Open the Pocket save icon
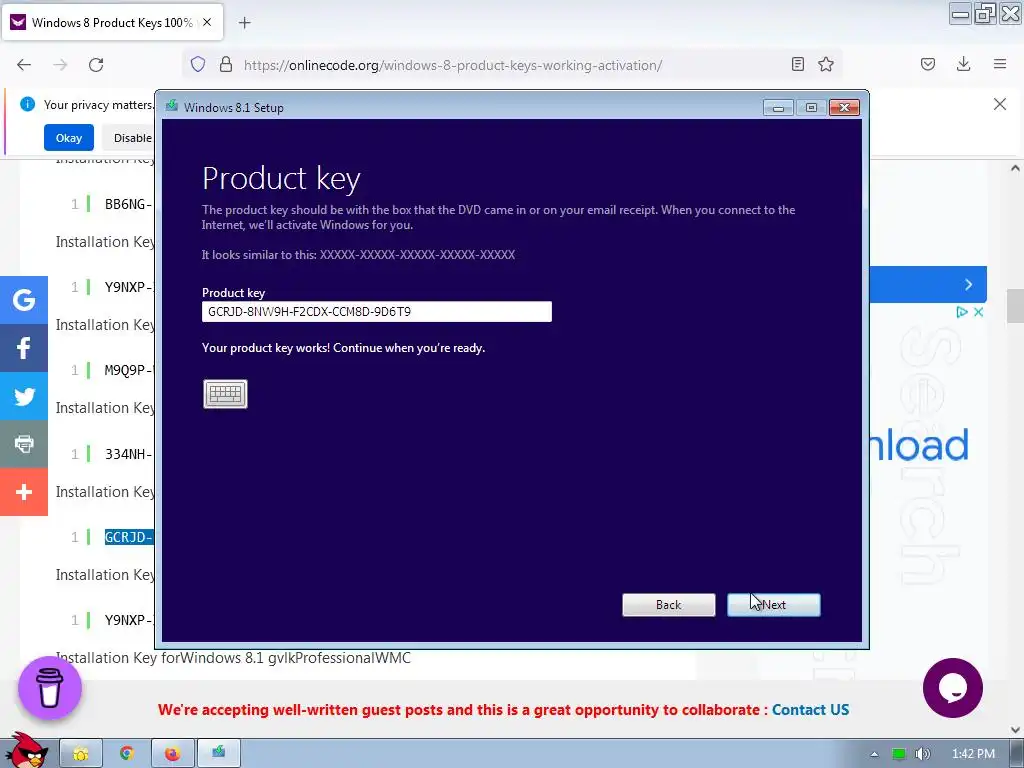Screen dimensions: 1024x768 [928, 64]
